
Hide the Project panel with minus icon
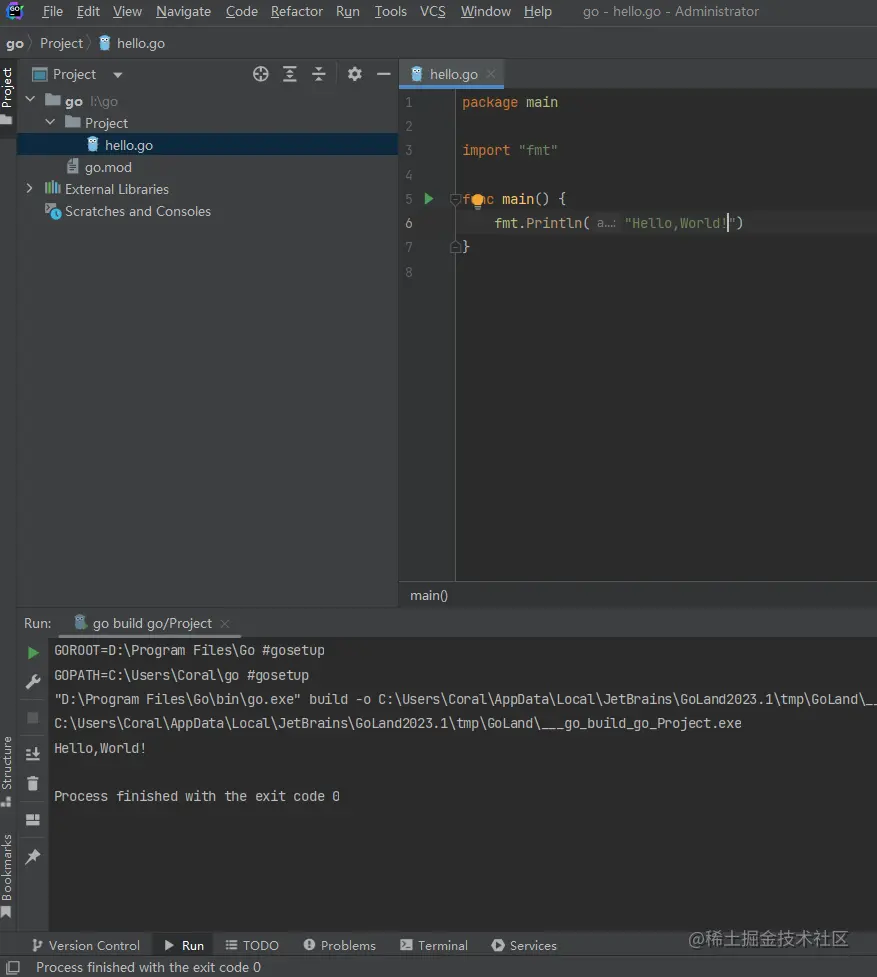coord(384,74)
